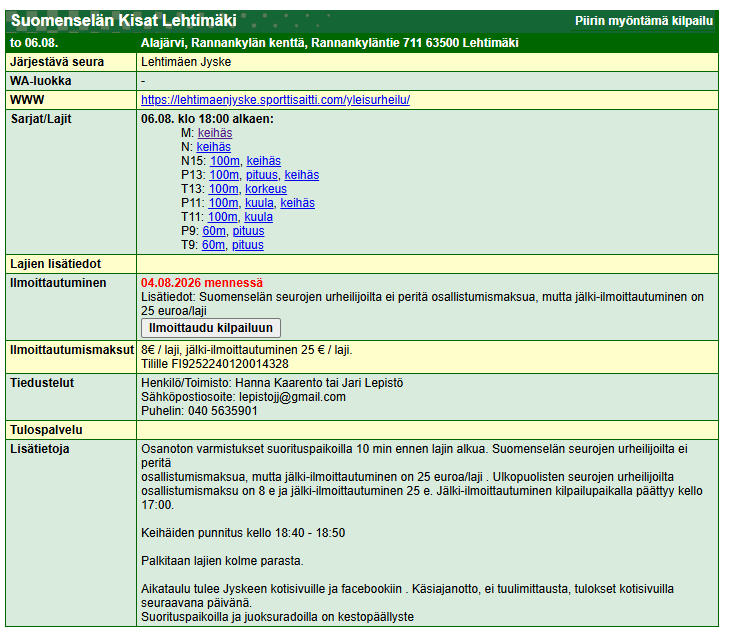
Task: Select P9 60m event link
Action: (214, 230)
